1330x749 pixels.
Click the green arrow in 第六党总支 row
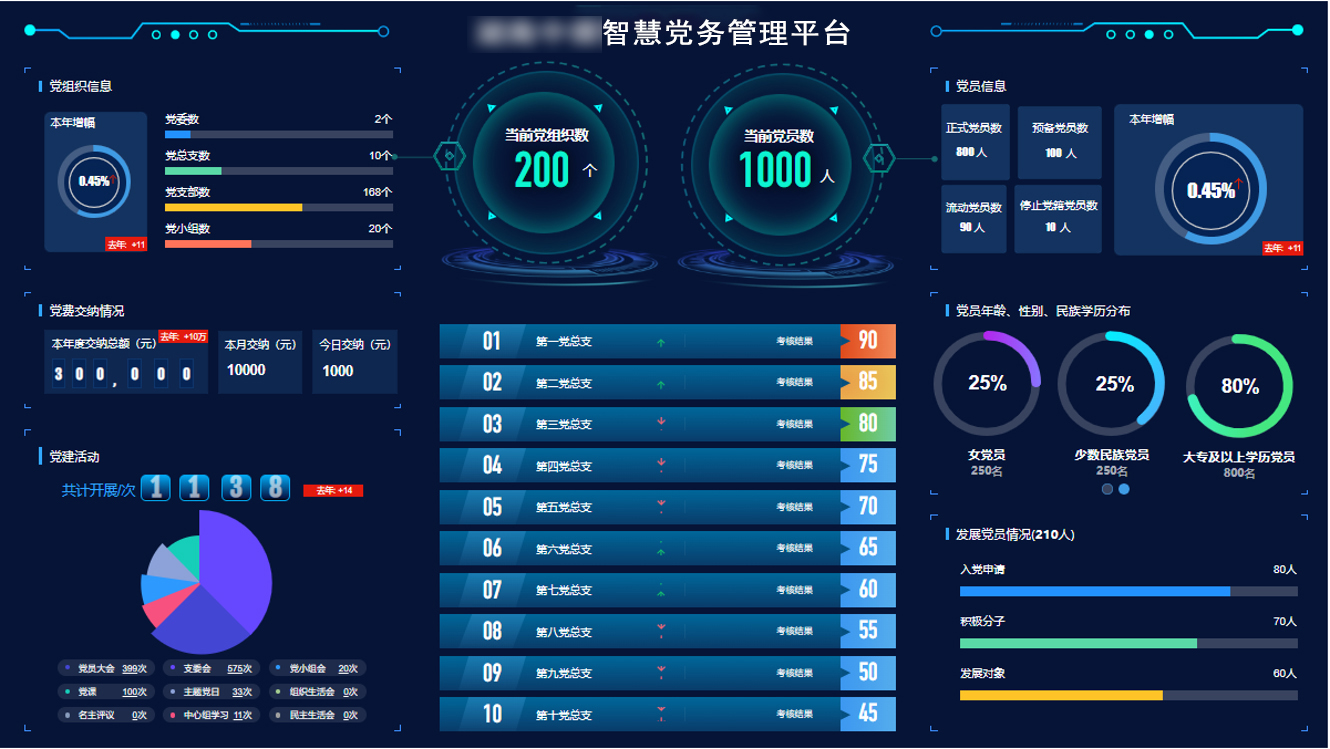660,547
